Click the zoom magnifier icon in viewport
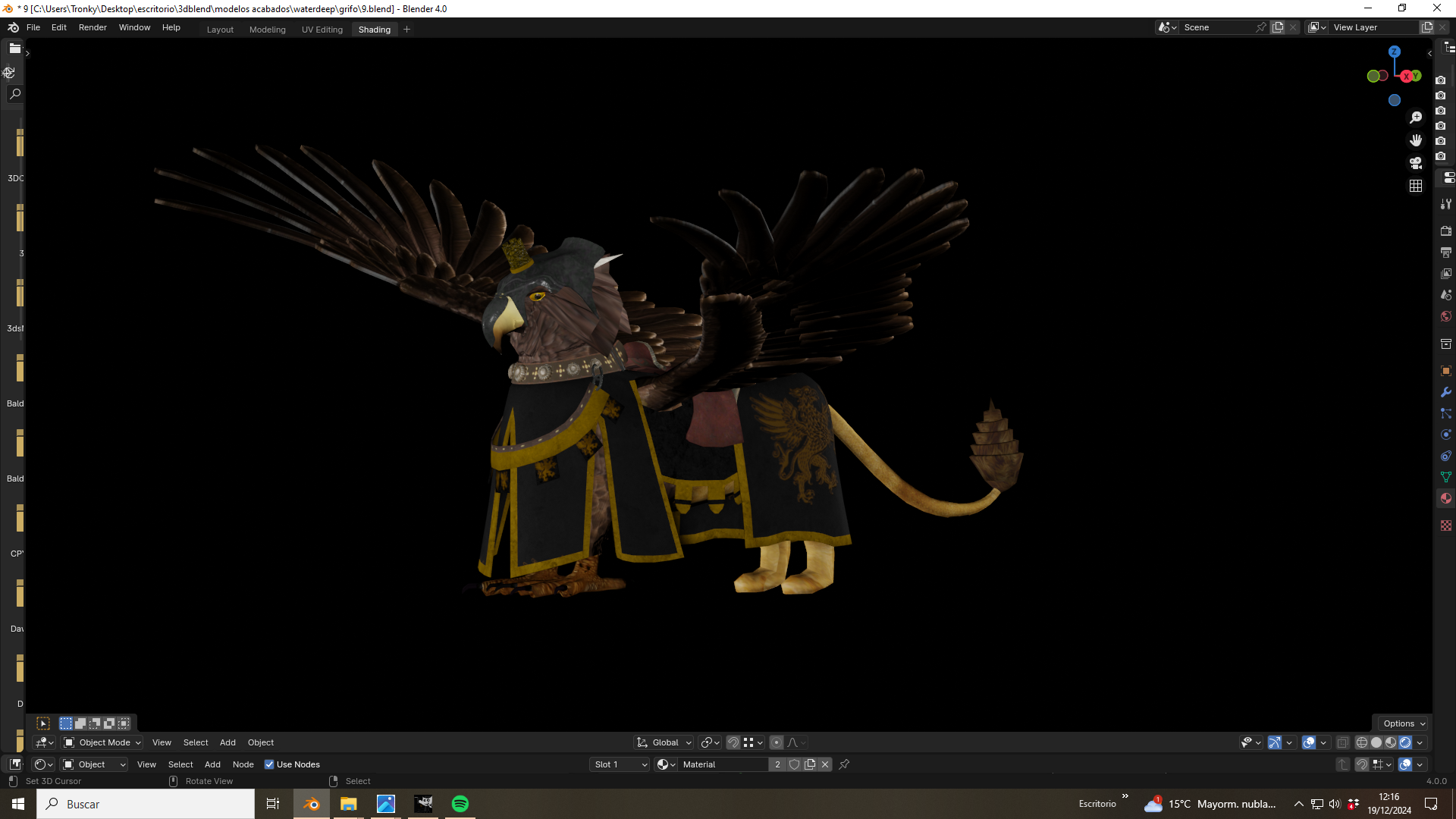Screen dimensions: 1456x819 [1415, 118]
